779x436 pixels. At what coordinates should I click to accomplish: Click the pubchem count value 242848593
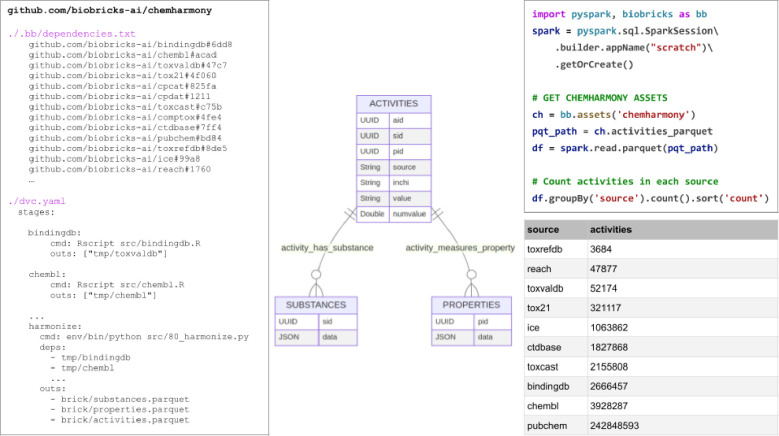[x=615, y=426]
